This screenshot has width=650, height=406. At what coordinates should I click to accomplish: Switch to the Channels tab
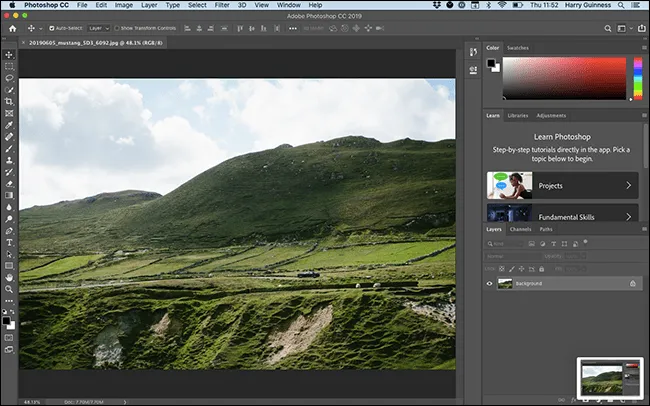point(521,230)
